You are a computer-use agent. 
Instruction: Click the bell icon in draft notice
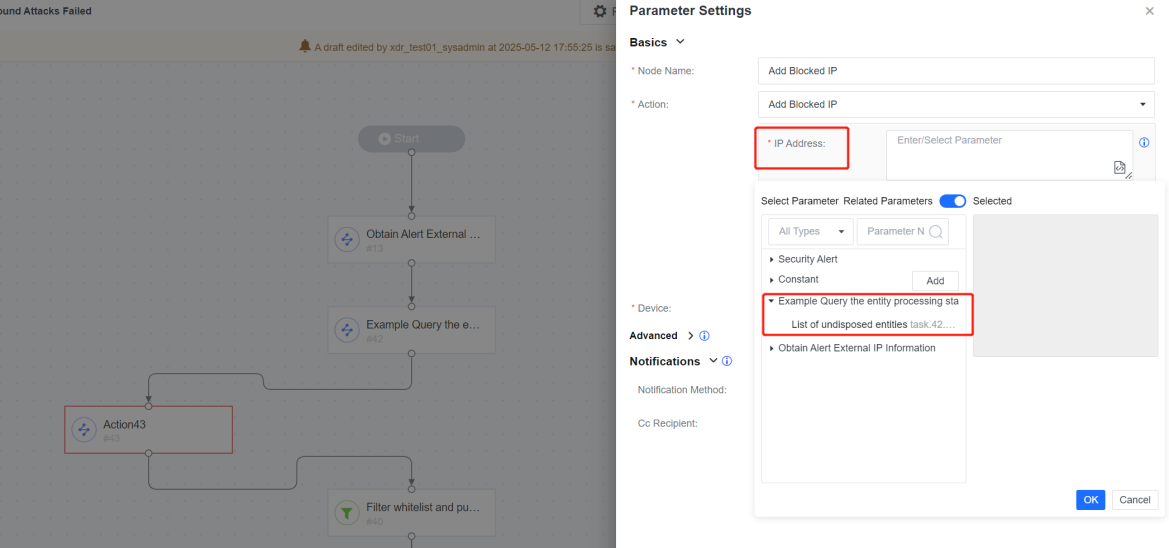click(304, 46)
